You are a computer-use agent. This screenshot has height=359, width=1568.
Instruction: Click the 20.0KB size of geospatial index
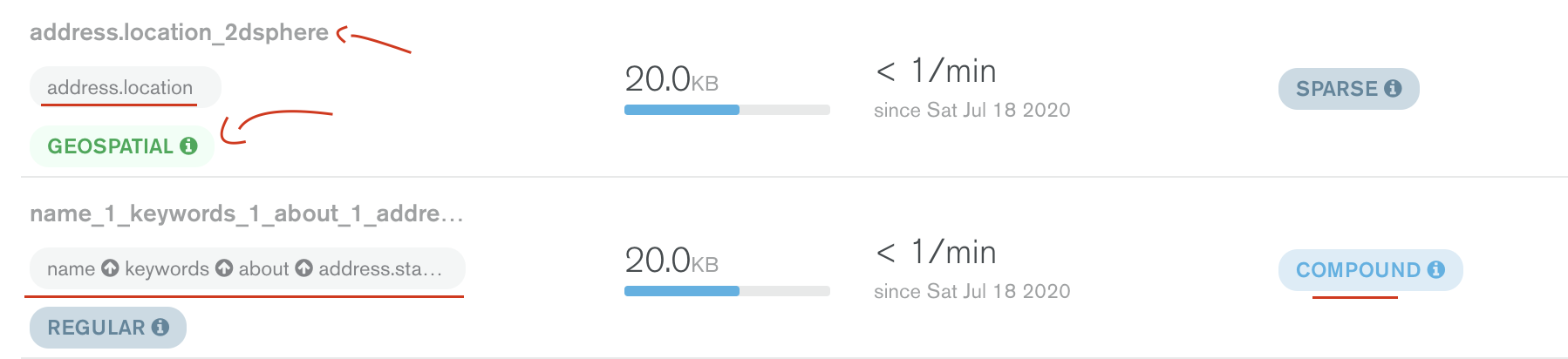tap(671, 79)
